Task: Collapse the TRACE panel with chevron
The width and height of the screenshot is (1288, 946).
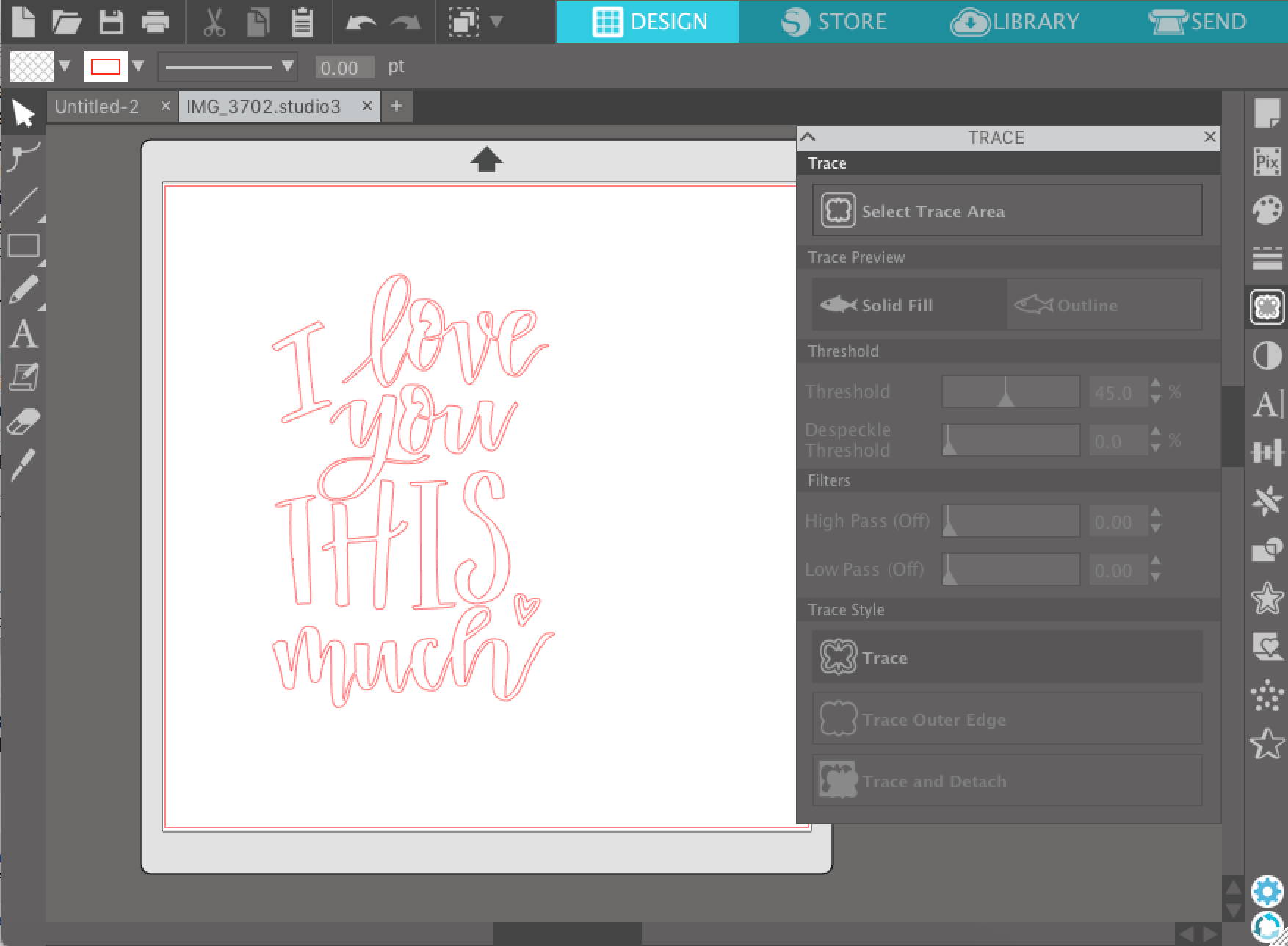Action: tap(808, 137)
